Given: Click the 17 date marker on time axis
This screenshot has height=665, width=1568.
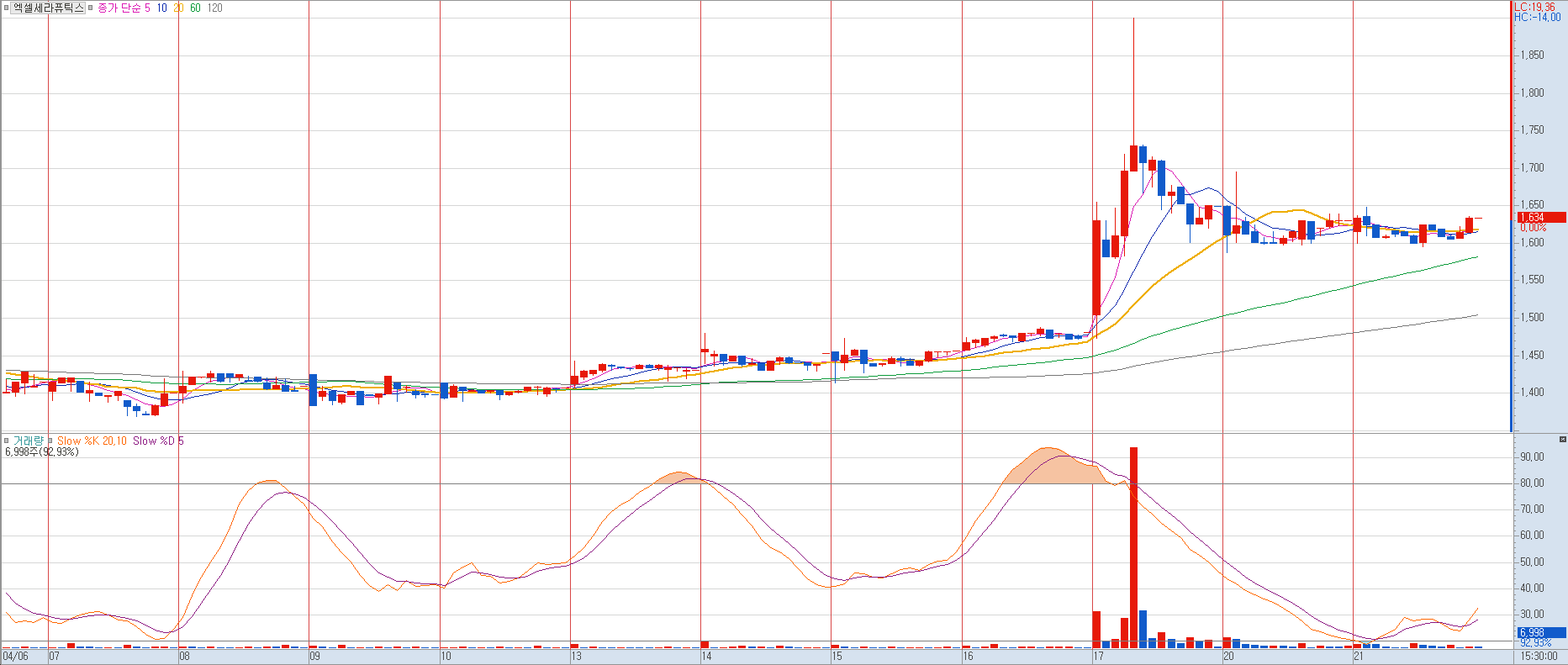Looking at the screenshot, I should (1098, 656).
